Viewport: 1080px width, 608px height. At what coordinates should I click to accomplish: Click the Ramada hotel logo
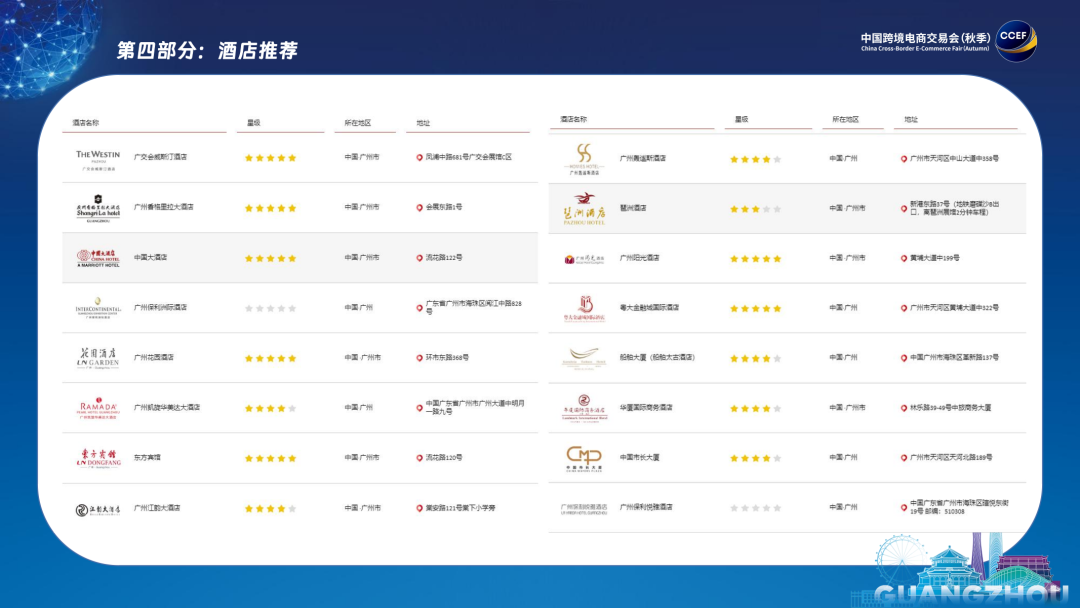tap(98, 408)
